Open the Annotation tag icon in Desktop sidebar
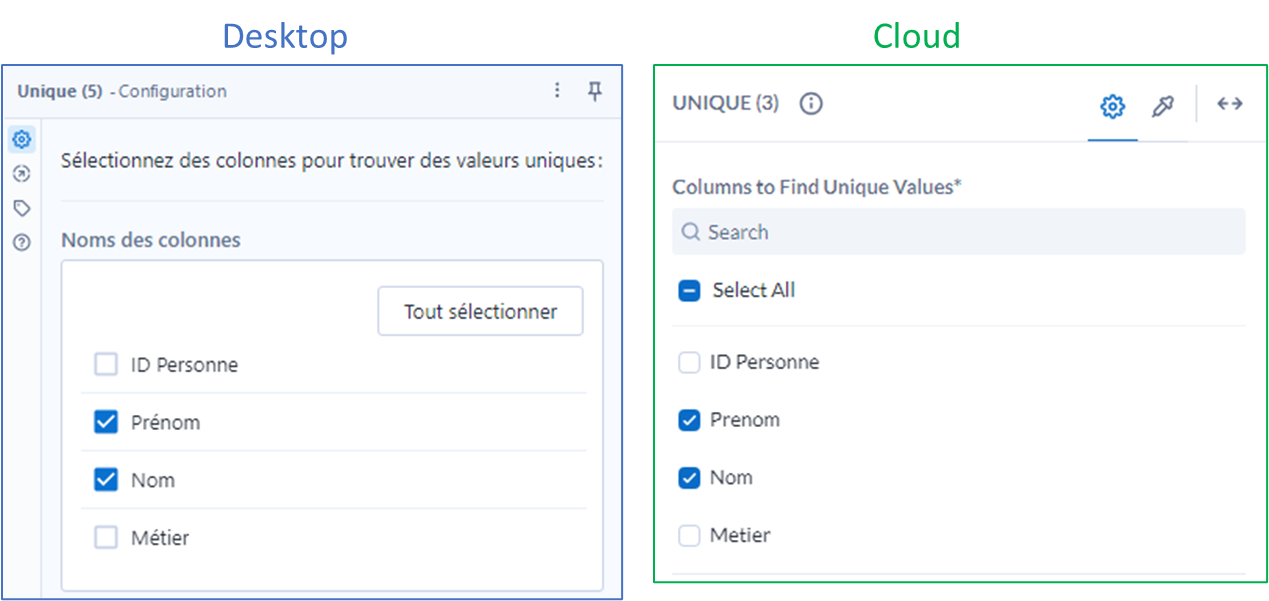The height and width of the screenshot is (601, 1269). tap(21, 208)
